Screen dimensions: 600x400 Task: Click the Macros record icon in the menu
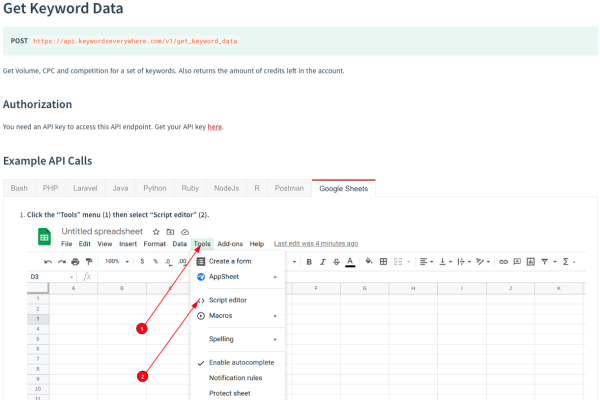click(201, 316)
